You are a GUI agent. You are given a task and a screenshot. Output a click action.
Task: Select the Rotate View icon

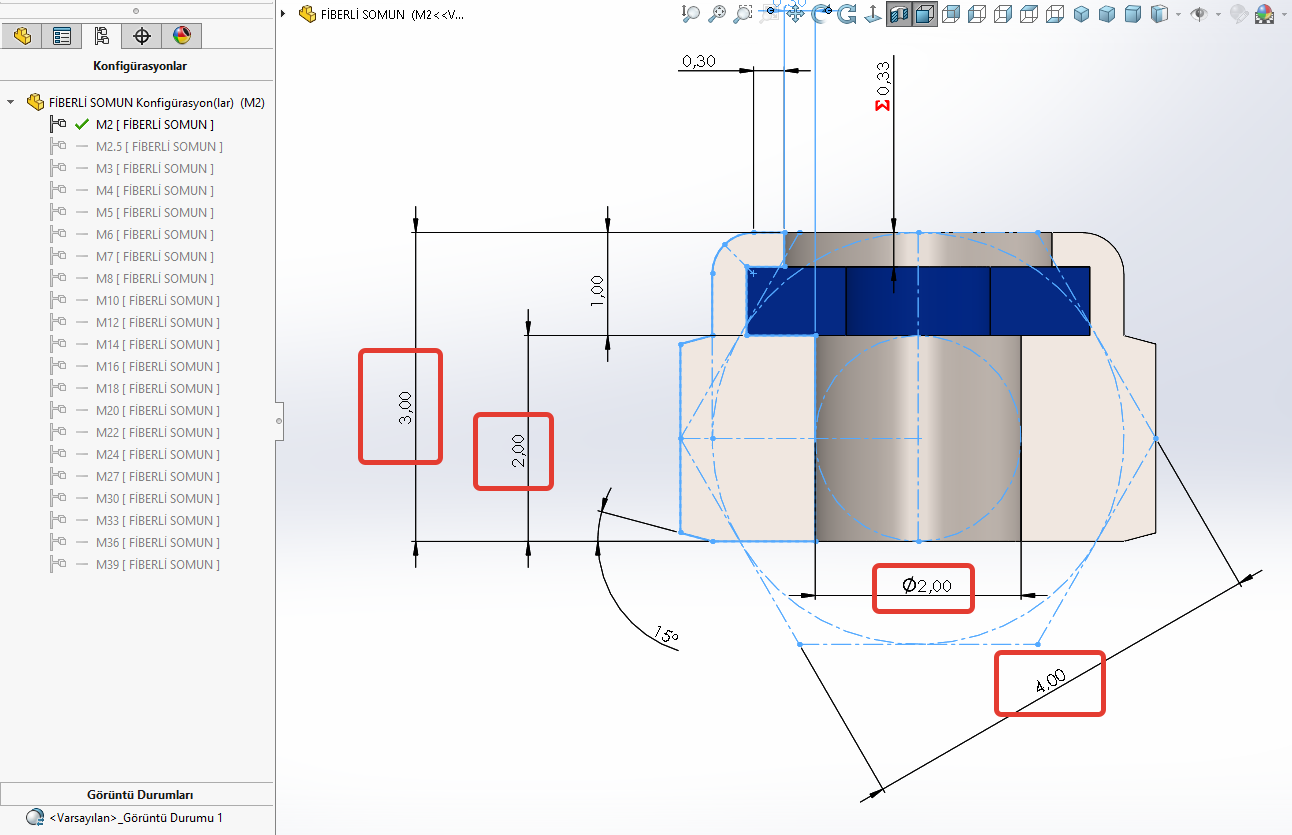click(x=847, y=14)
